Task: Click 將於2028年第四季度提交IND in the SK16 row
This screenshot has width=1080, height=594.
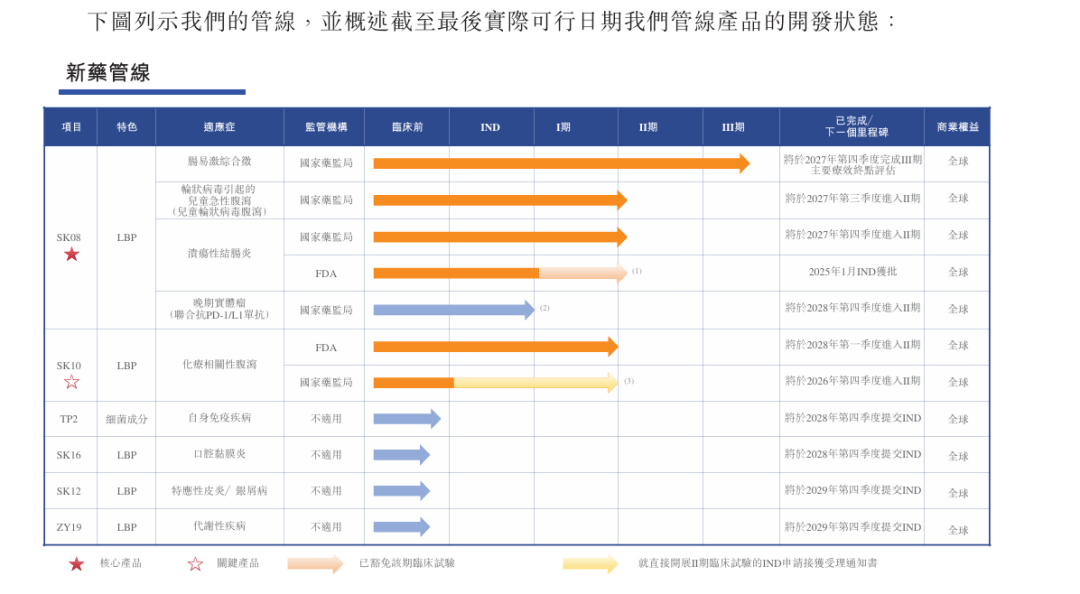Action: coord(853,455)
